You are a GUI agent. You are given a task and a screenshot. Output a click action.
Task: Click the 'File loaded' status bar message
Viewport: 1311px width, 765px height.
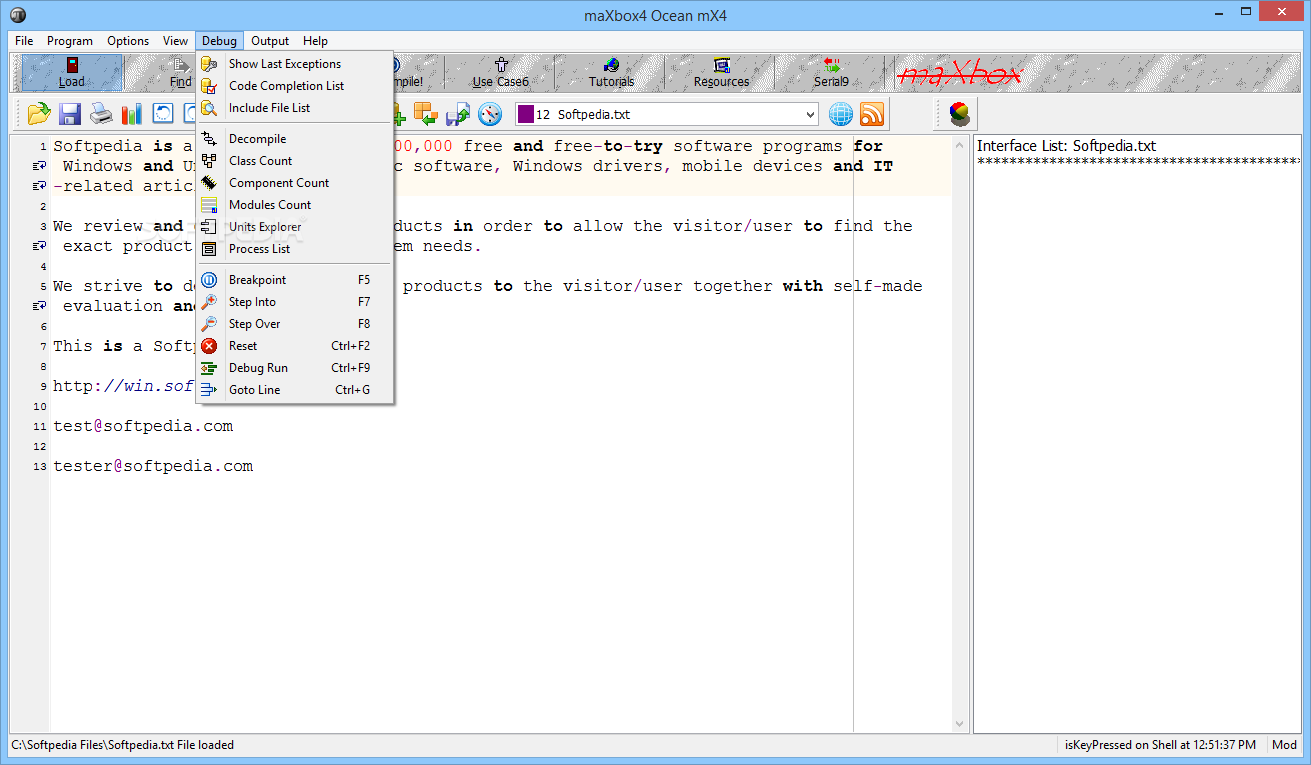pos(122,745)
